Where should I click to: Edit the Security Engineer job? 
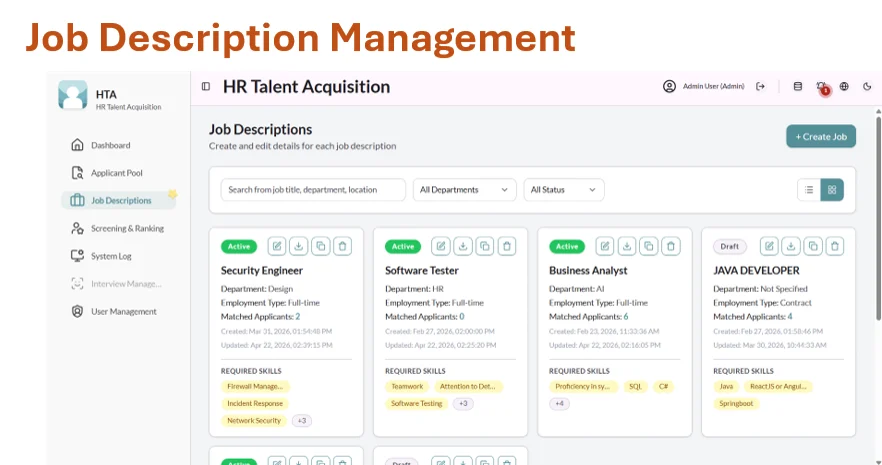pos(277,246)
